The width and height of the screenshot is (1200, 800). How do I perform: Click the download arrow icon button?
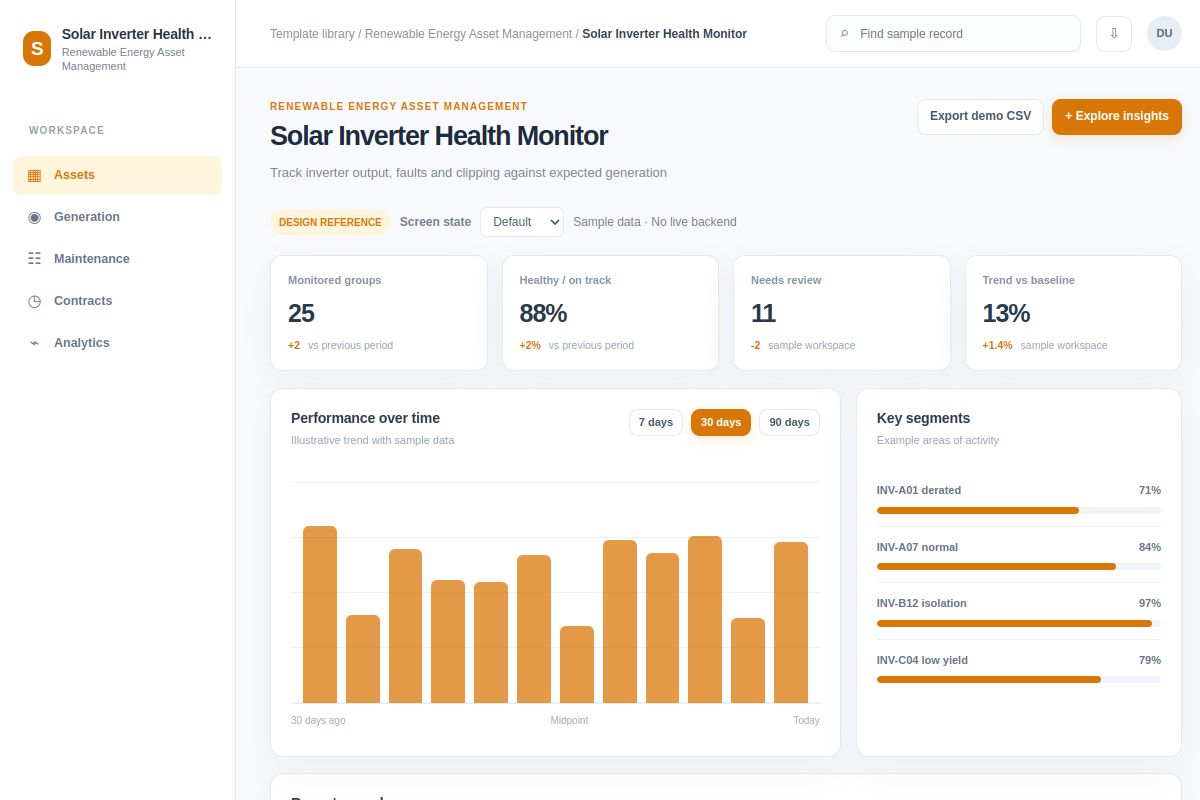pos(1114,33)
